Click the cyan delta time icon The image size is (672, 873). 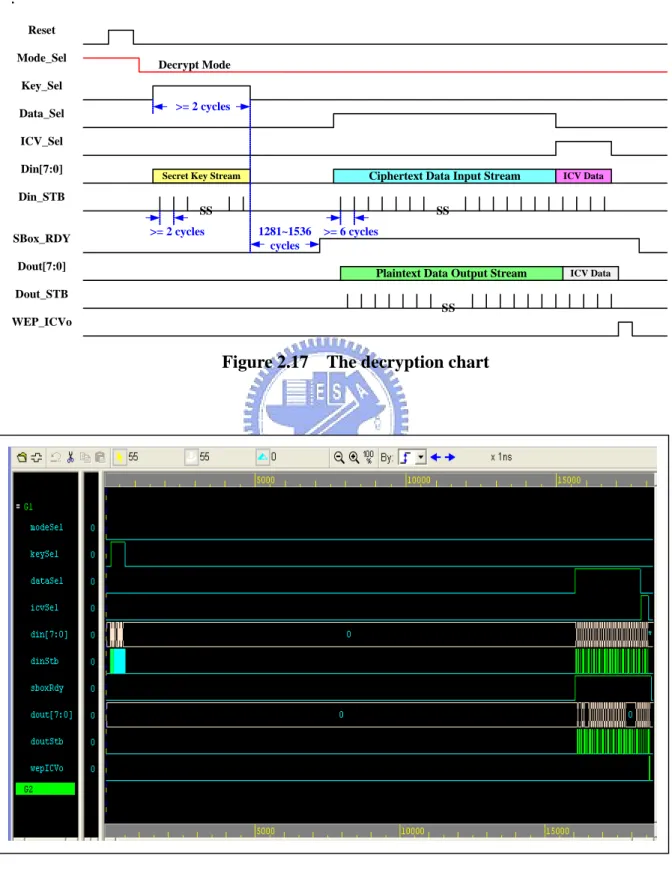click(x=262, y=457)
